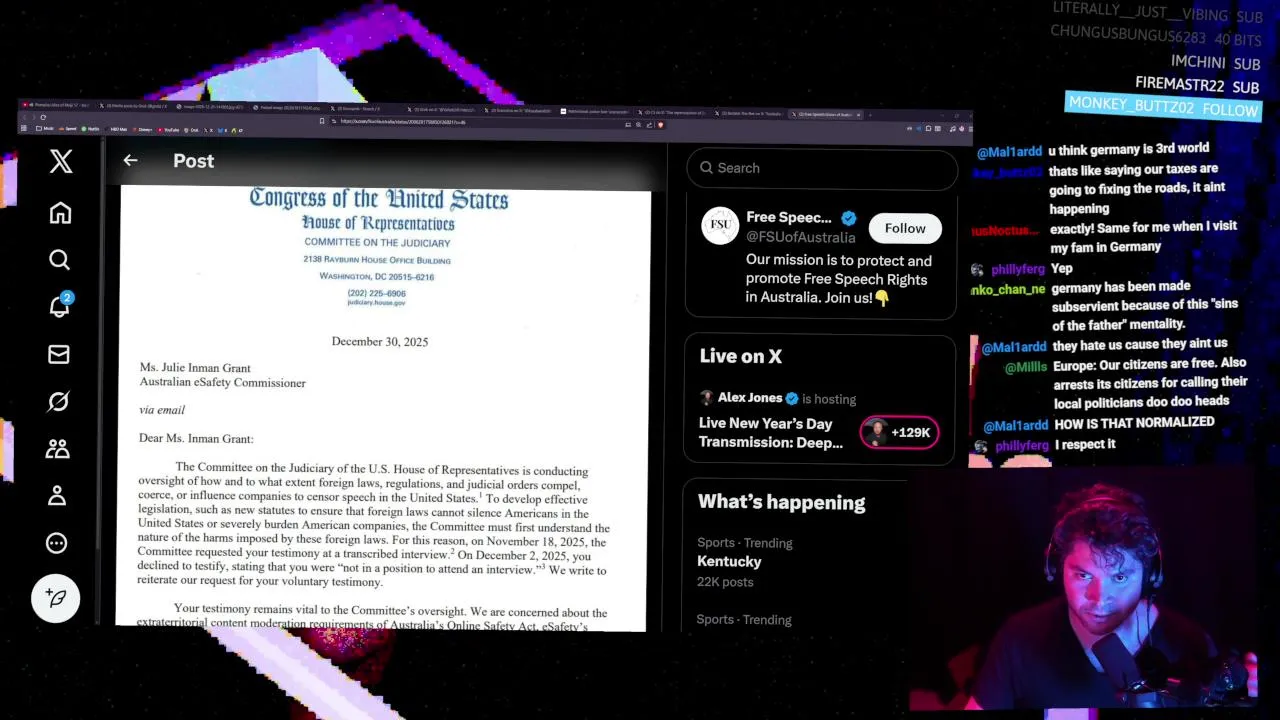Screen dimensions: 1280x720
Task: Click judiciary.house.gov text in letterhead
Action: tap(377, 303)
